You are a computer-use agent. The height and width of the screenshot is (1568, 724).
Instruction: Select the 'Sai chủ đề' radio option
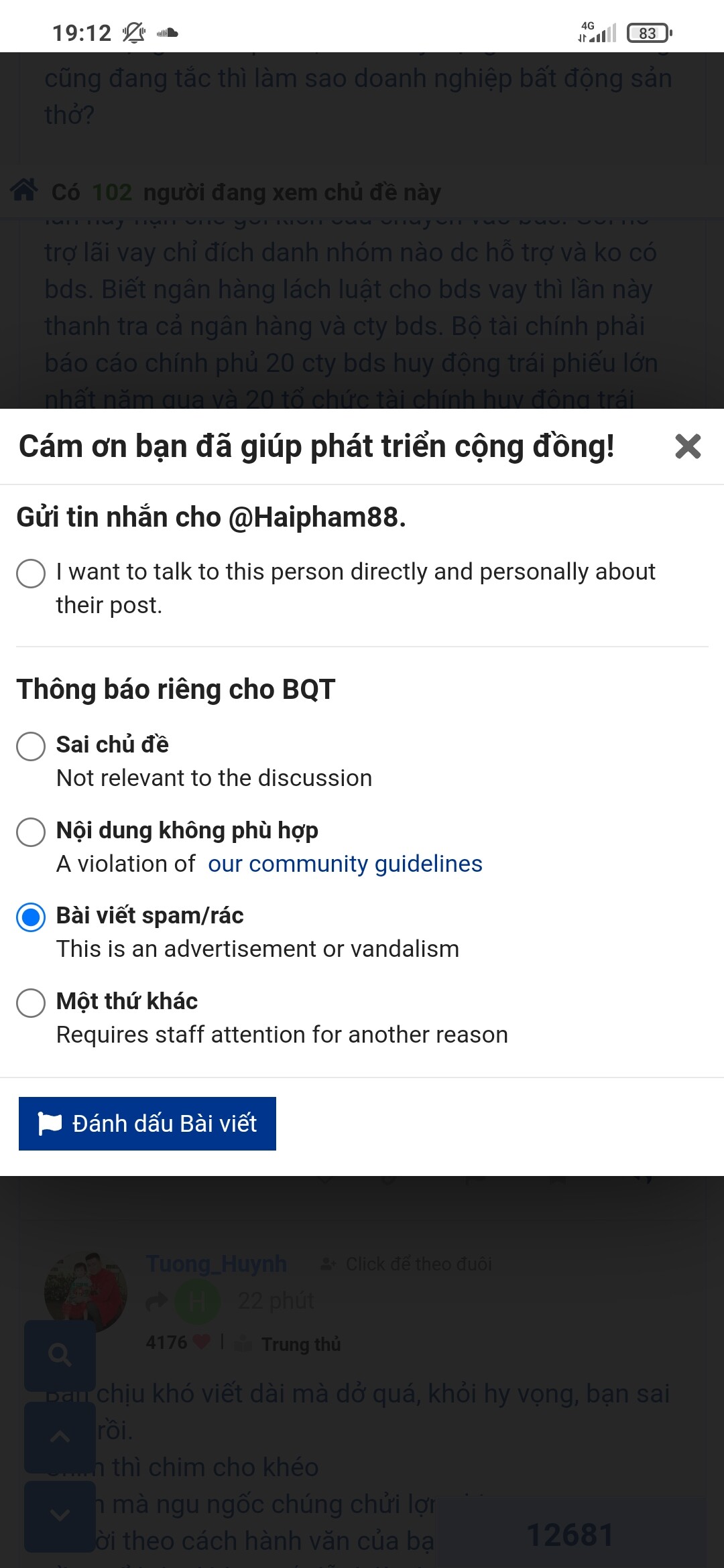[x=31, y=746]
